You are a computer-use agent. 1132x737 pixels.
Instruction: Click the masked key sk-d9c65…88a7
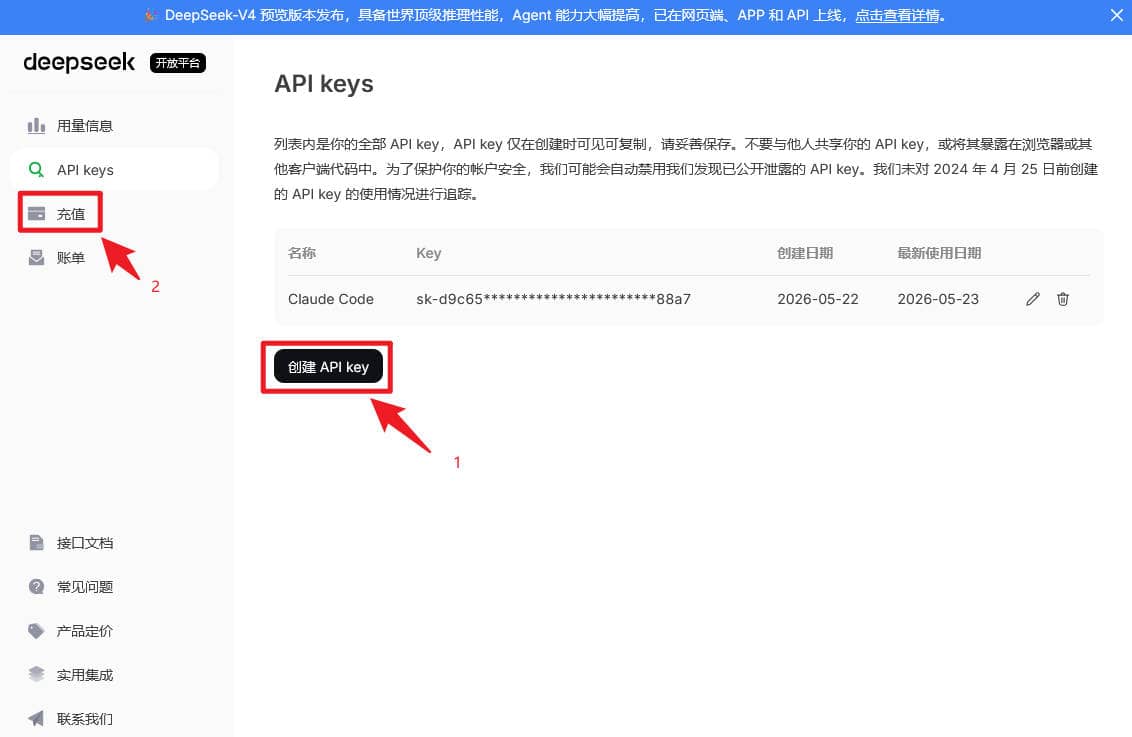point(553,299)
